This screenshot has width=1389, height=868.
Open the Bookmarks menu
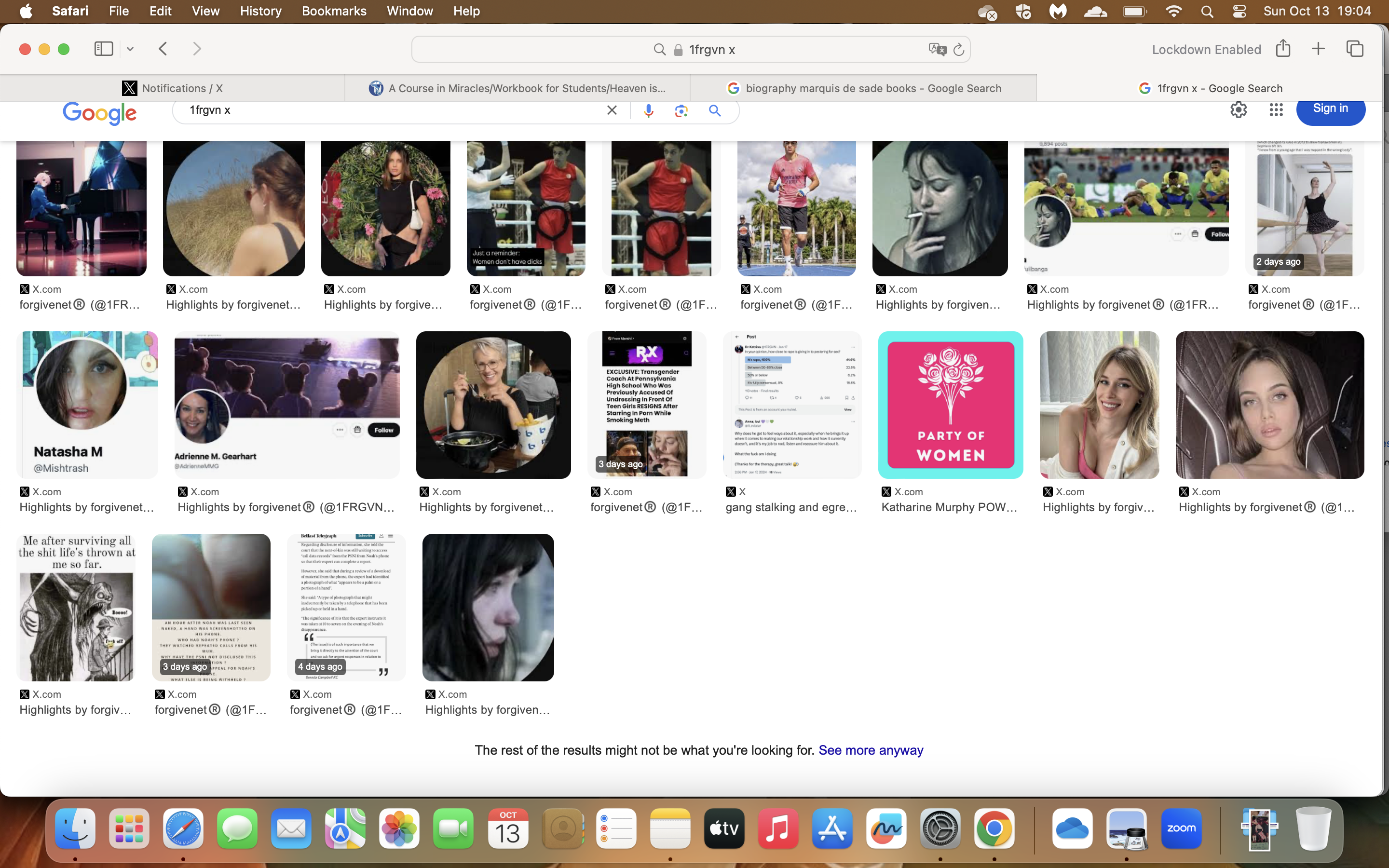click(x=334, y=11)
